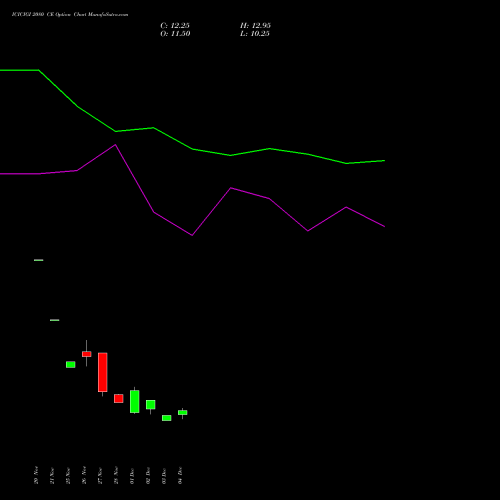The height and width of the screenshot is (500, 500).
Task: Click the '01 Dec' date axis label
Action: coord(132,475)
